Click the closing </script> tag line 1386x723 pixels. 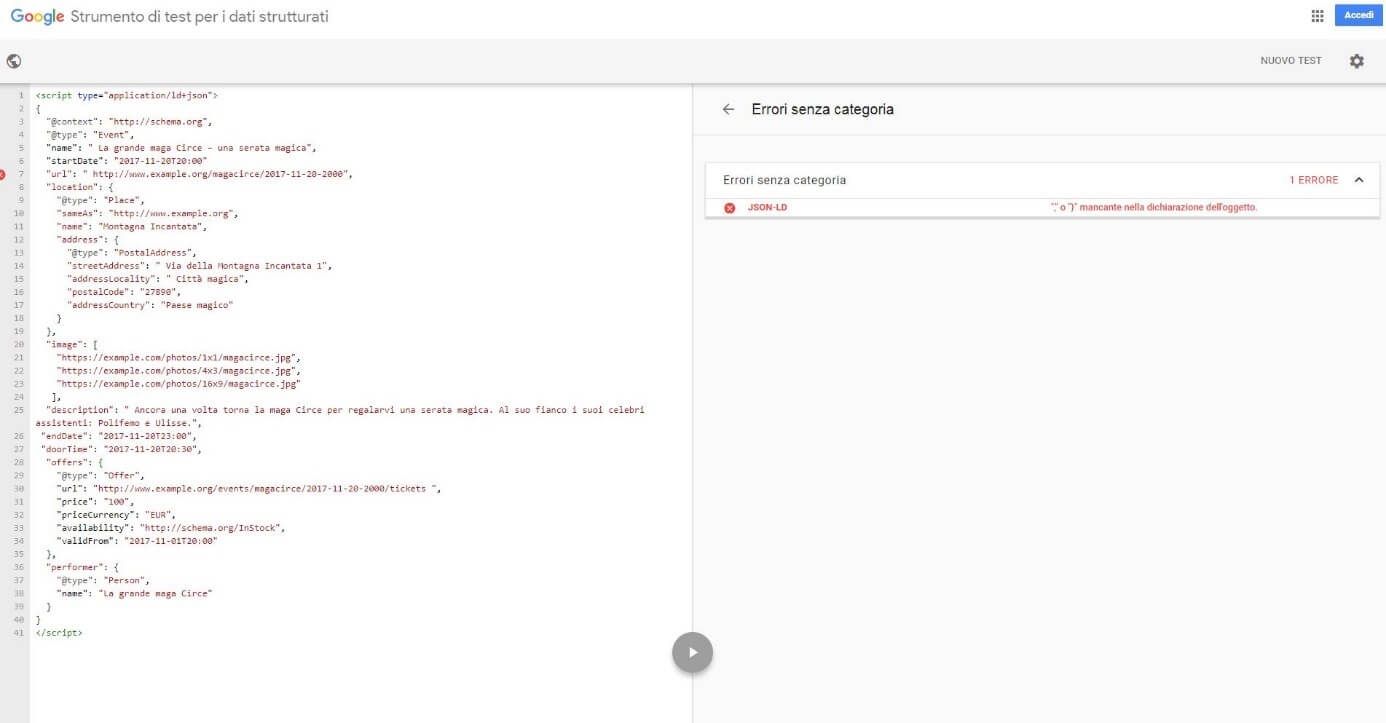click(59, 633)
